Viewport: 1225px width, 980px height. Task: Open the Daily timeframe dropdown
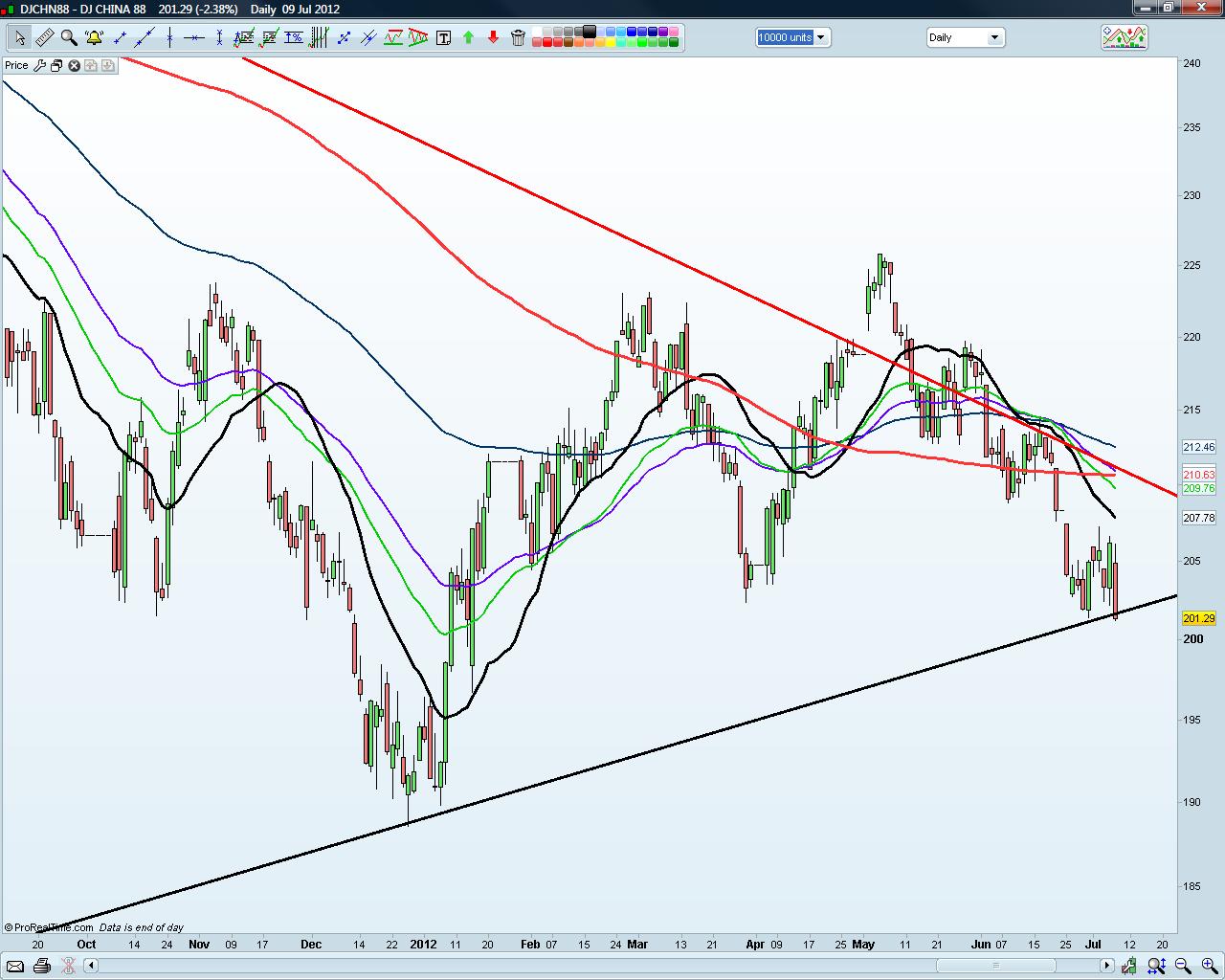tap(965, 37)
